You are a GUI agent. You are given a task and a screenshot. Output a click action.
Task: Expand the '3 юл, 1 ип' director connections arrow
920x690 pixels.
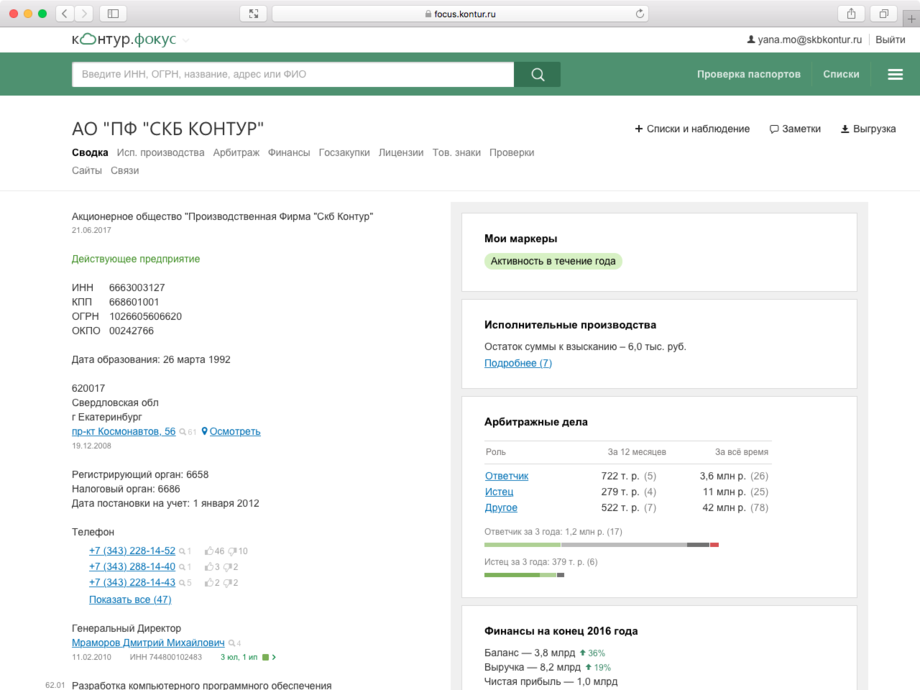coord(274,657)
